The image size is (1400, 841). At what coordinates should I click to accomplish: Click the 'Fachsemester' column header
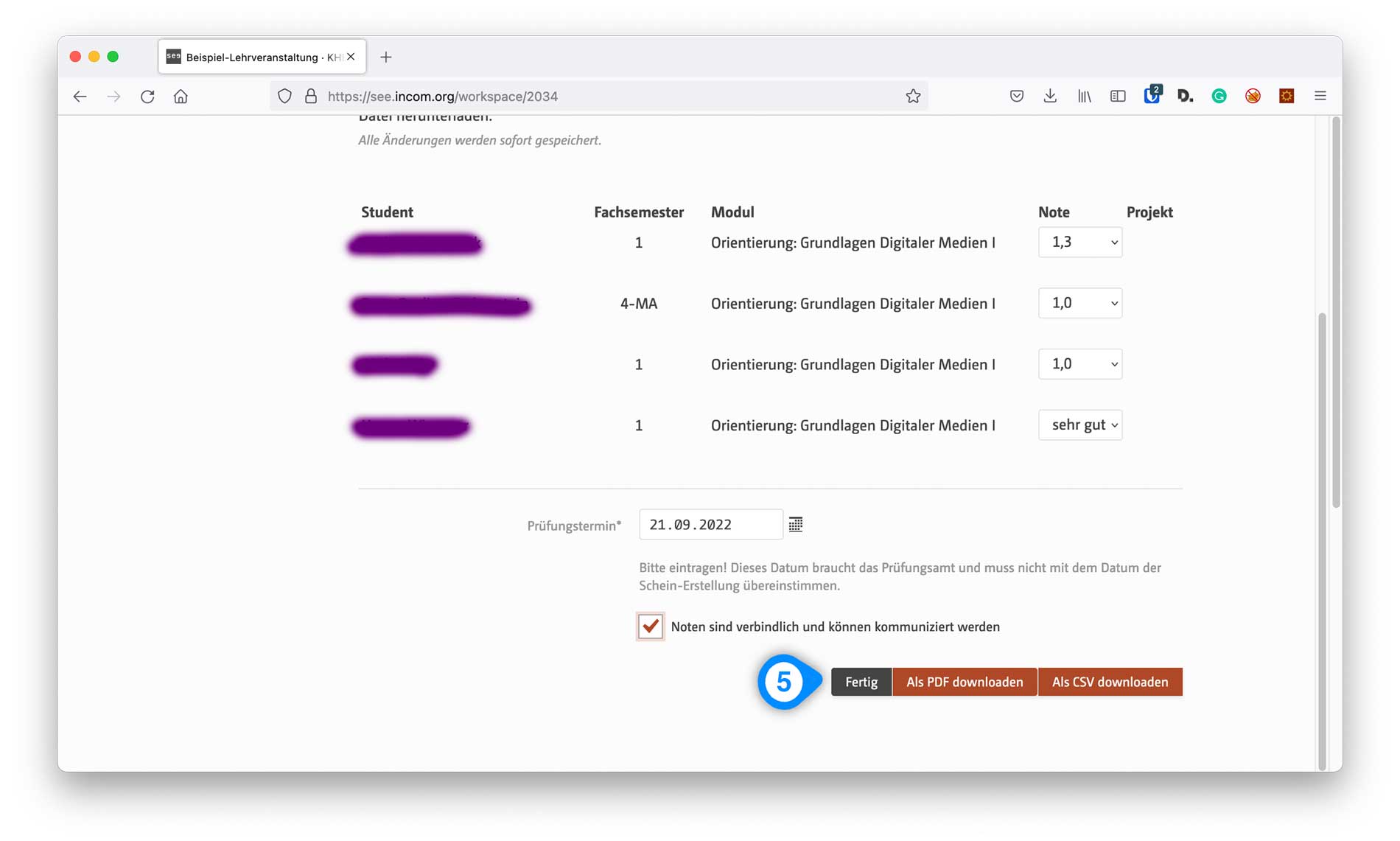639,212
